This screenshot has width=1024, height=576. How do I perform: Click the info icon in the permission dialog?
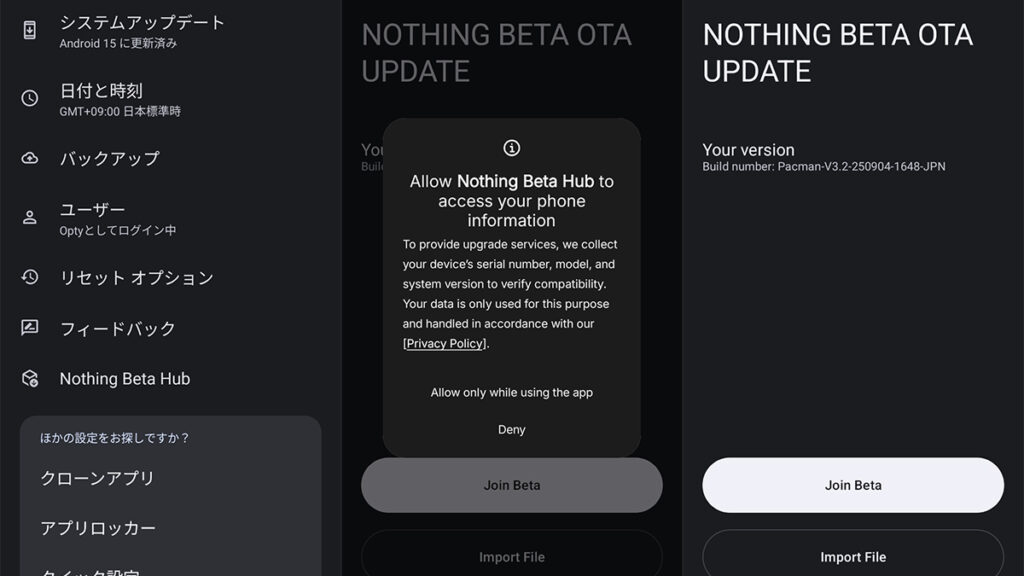[x=512, y=148]
